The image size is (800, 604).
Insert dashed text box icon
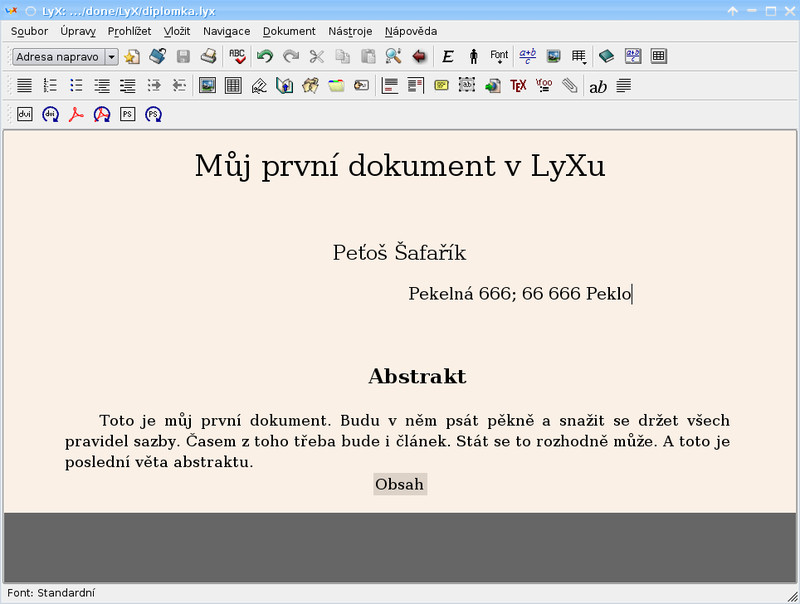(467, 85)
